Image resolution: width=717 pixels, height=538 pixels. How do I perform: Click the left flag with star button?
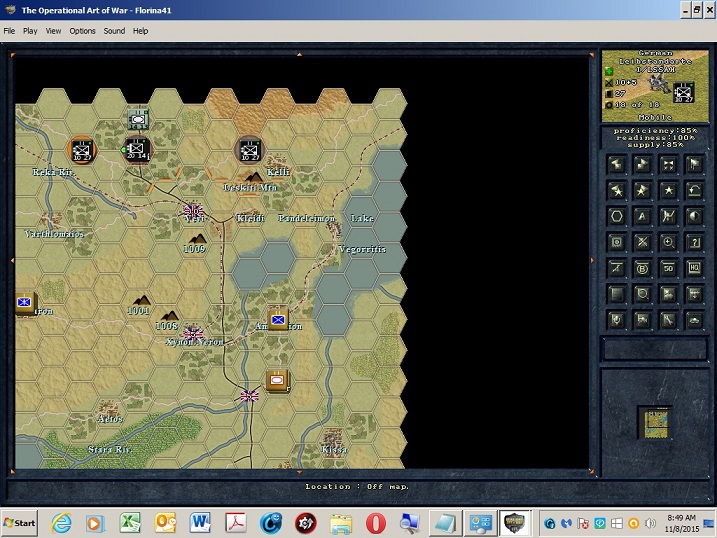click(616, 190)
